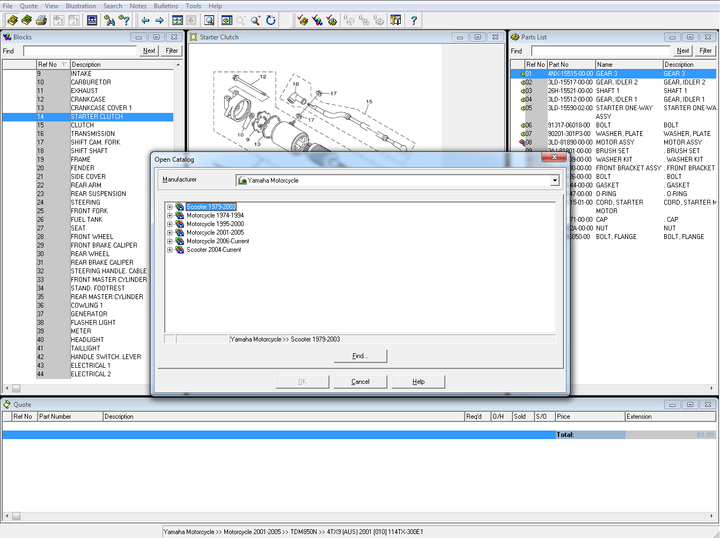
Task: Select the SHAFT 1 parts row
Action: click(x=613, y=91)
